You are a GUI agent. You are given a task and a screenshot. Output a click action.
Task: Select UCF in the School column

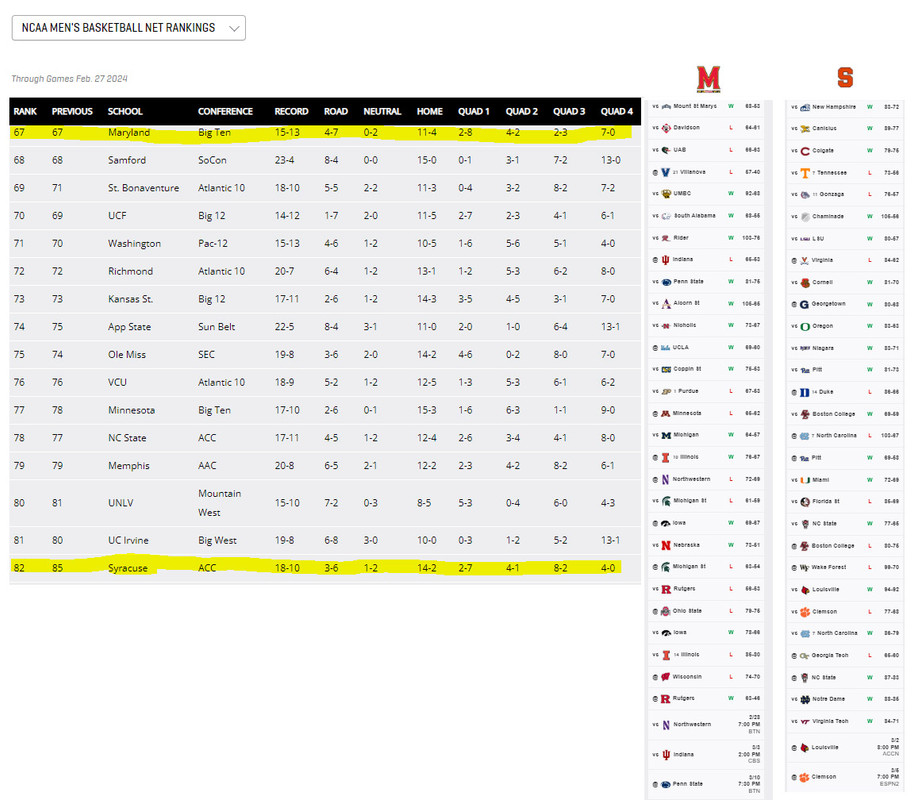117,216
